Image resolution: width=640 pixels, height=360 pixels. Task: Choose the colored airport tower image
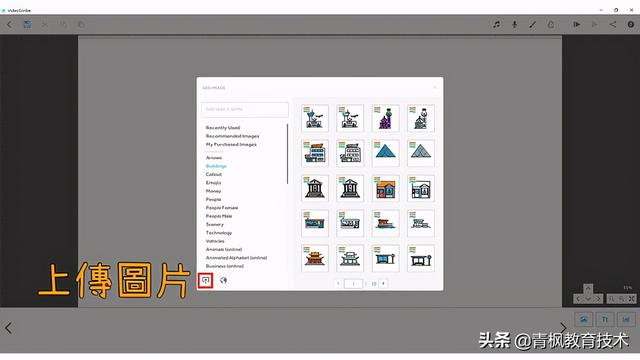point(315,118)
